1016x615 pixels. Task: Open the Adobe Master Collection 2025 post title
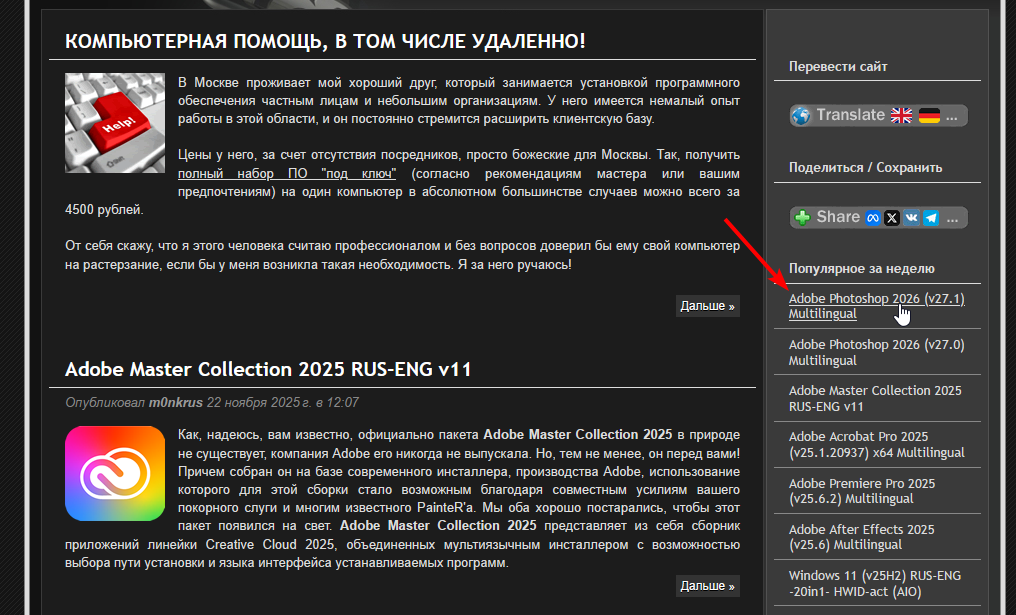point(268,369)
